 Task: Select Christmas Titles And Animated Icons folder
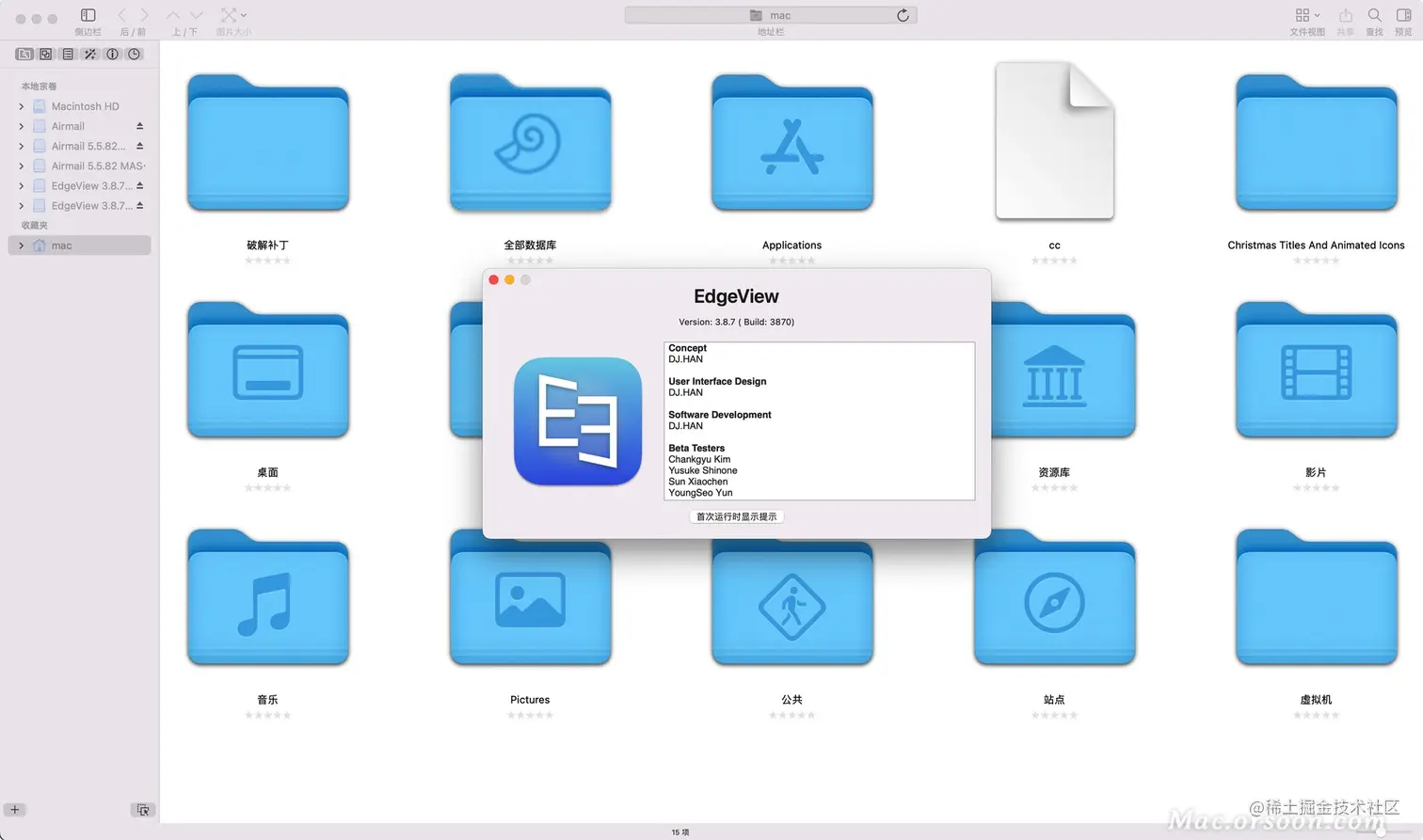coord(1316,142)
